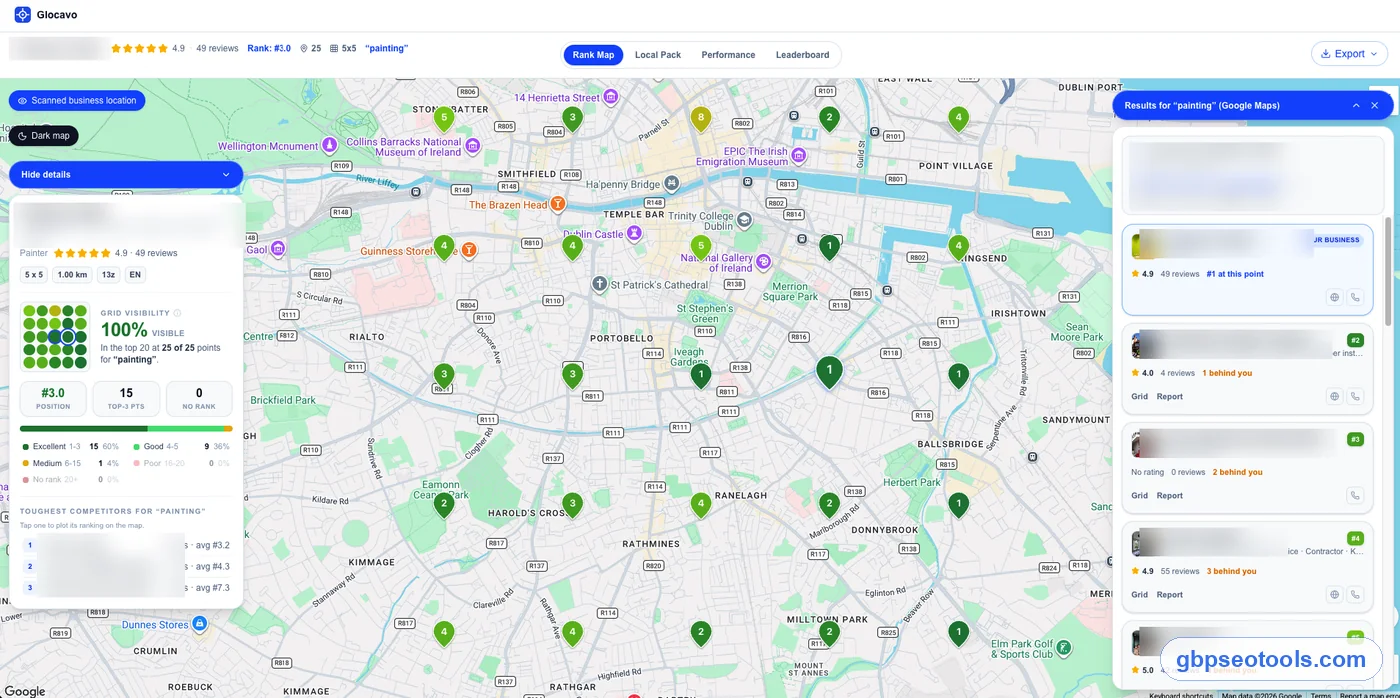Click phone icon on the 2 behind you card
The image size is (1400, 698).
coord(1355,495)
